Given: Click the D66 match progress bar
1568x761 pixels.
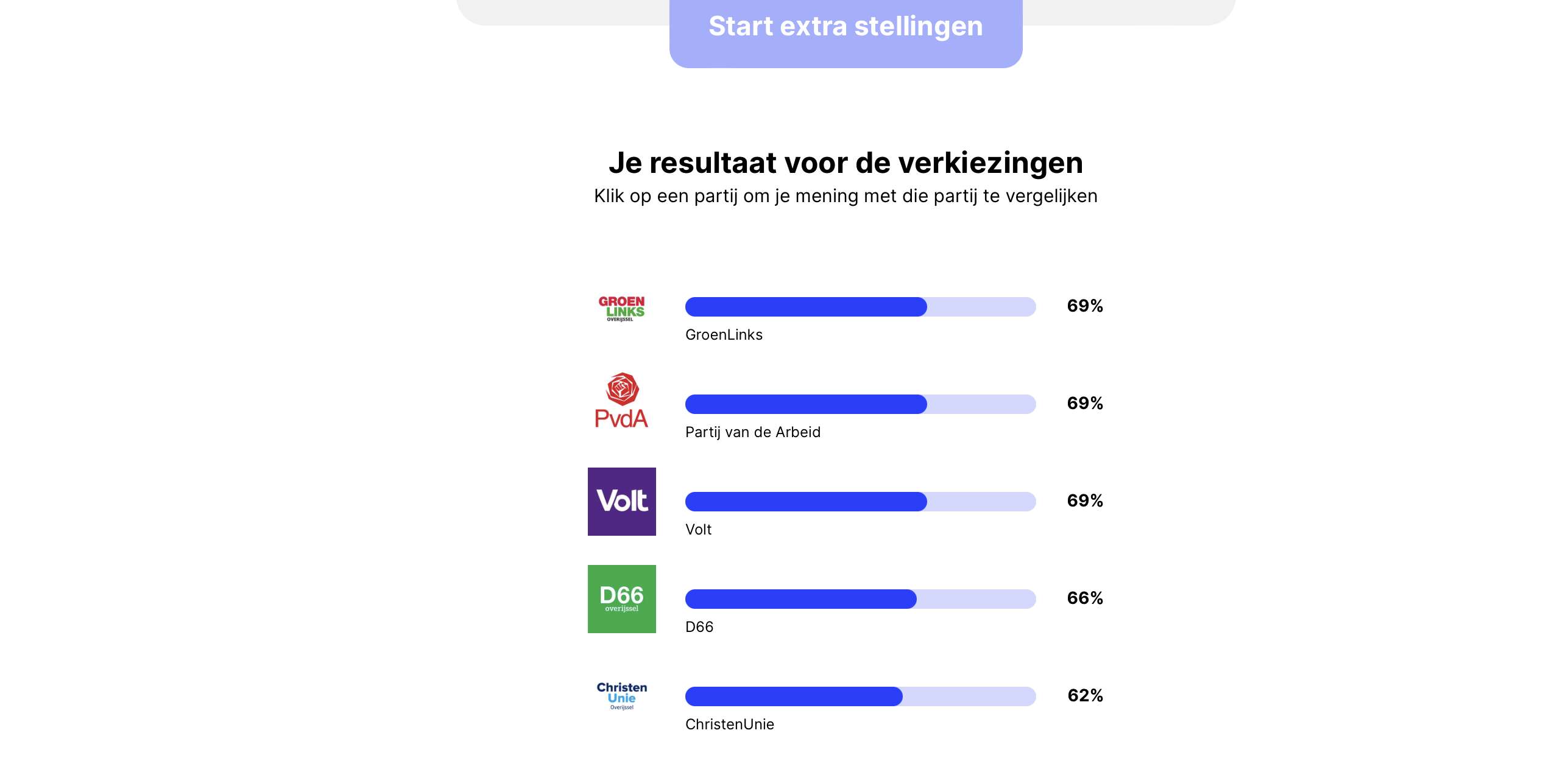Looking at the screenshot, I should tap(860, 599).
